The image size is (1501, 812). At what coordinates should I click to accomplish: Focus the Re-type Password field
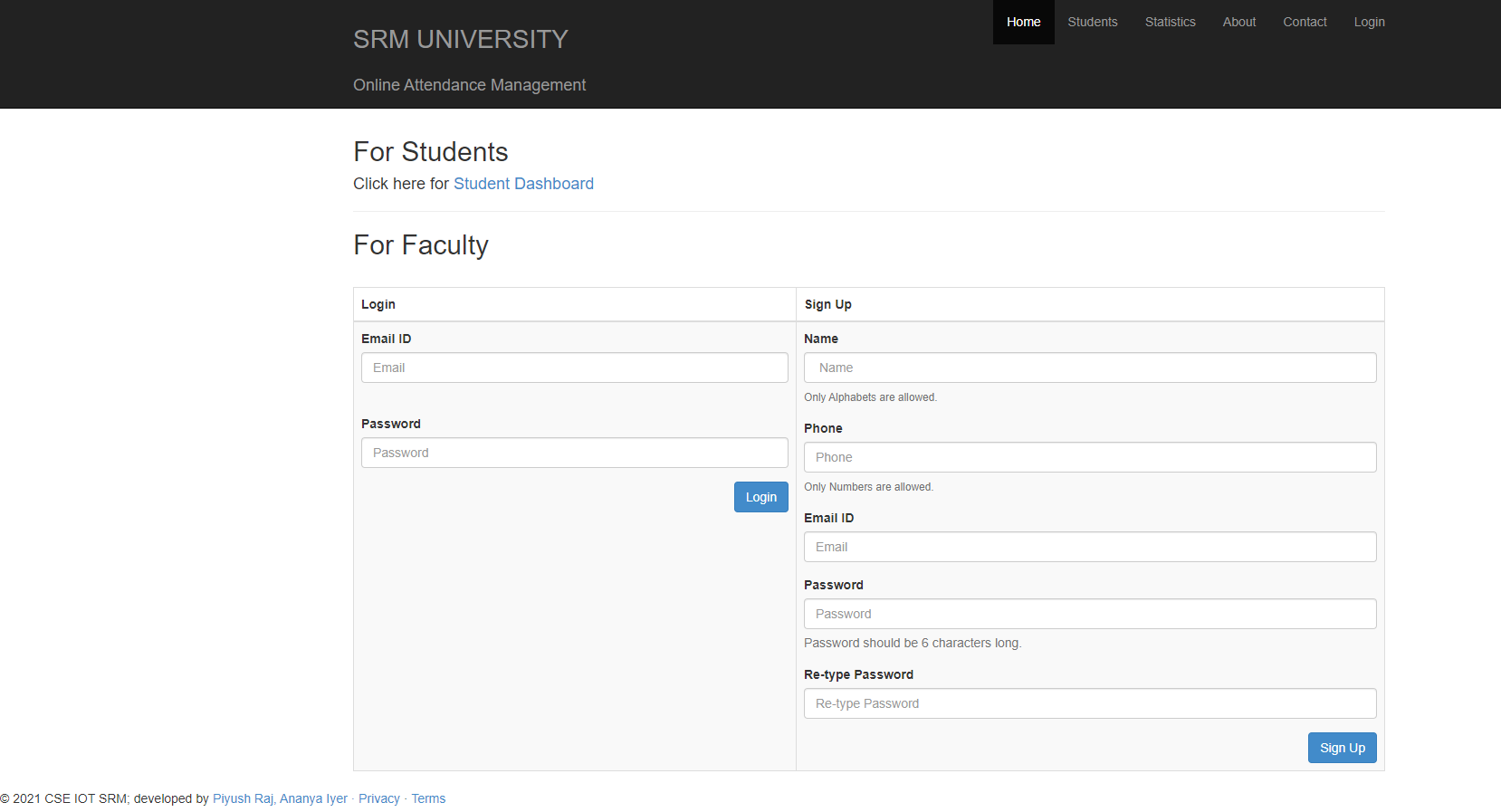(1090, 703)
